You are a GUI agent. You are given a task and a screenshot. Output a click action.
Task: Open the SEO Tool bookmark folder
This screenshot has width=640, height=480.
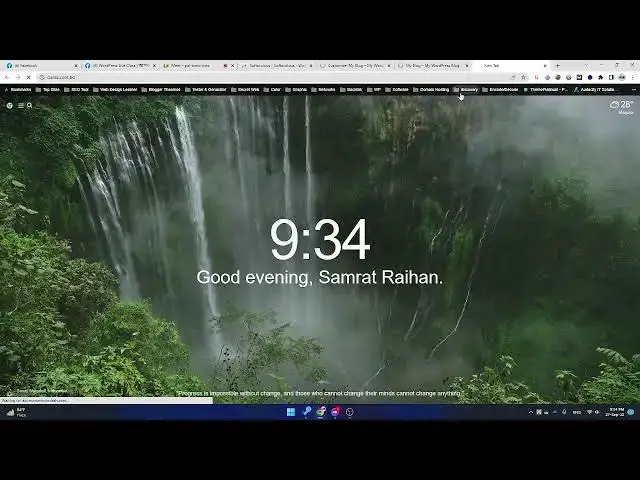pos(76,89)
